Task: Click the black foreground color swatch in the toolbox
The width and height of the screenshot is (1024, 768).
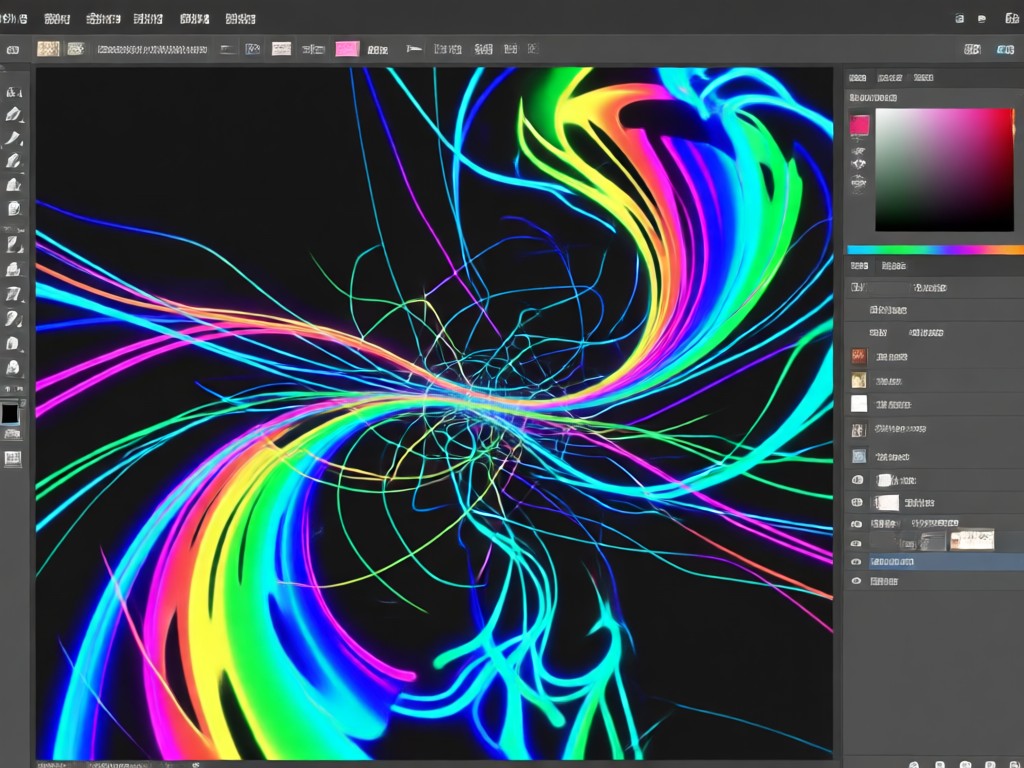Action: [10, 413]
